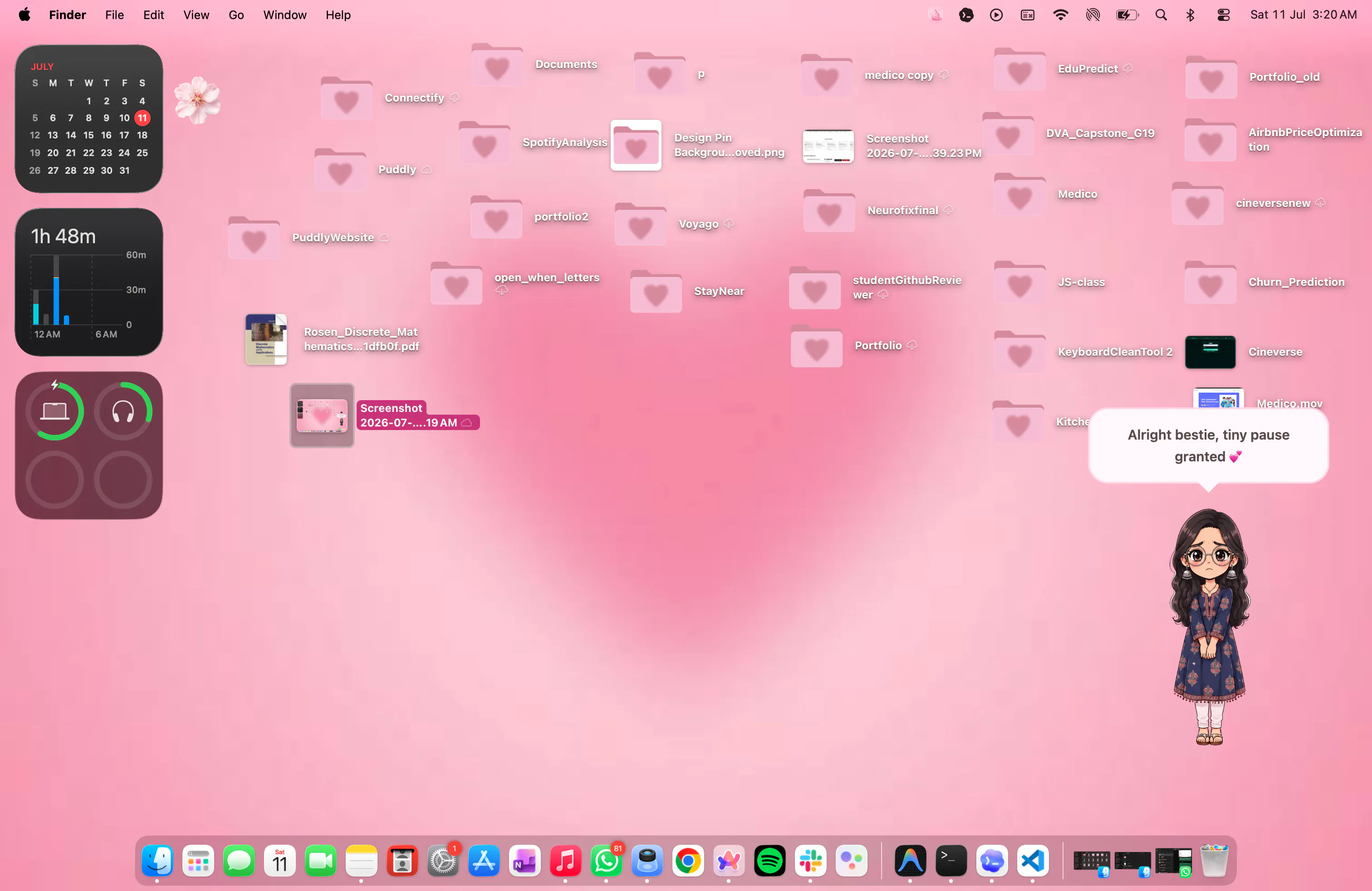
Task: Select the Voyago folder
Action: [641, 224]
